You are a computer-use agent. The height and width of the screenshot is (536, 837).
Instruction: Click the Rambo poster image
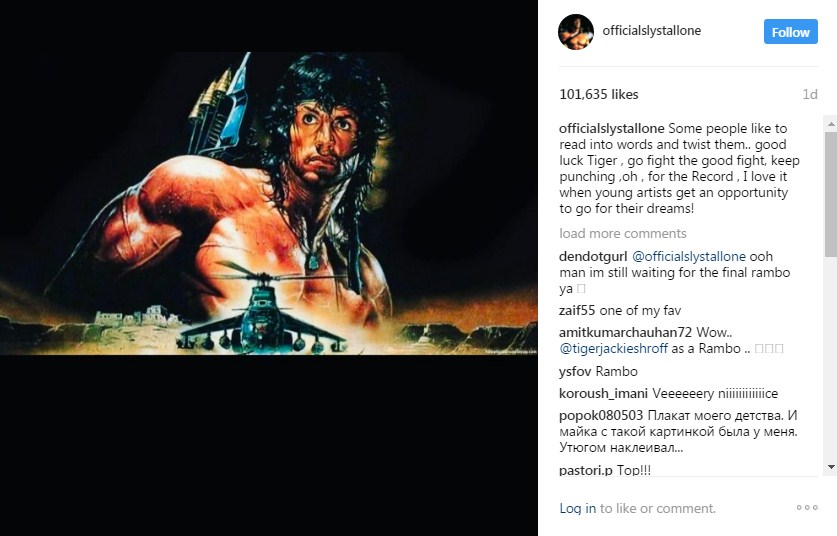(x=269, y=203)
